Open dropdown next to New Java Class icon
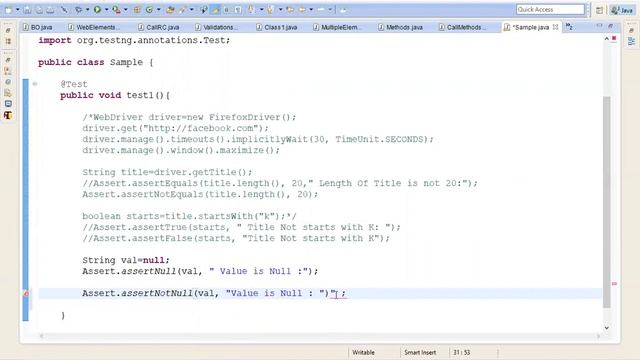The width and height of the screenshot is (640, 360). click(159, 9)
